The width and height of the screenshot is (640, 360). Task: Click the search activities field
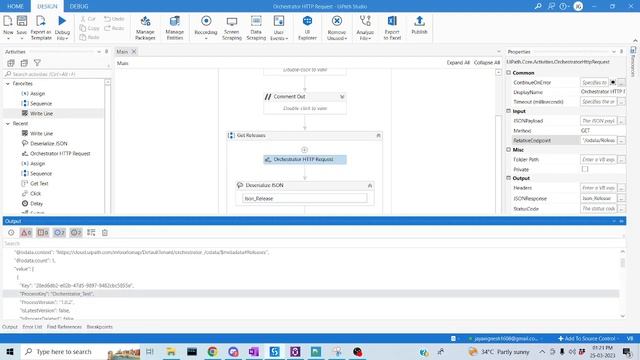[55, 74]
